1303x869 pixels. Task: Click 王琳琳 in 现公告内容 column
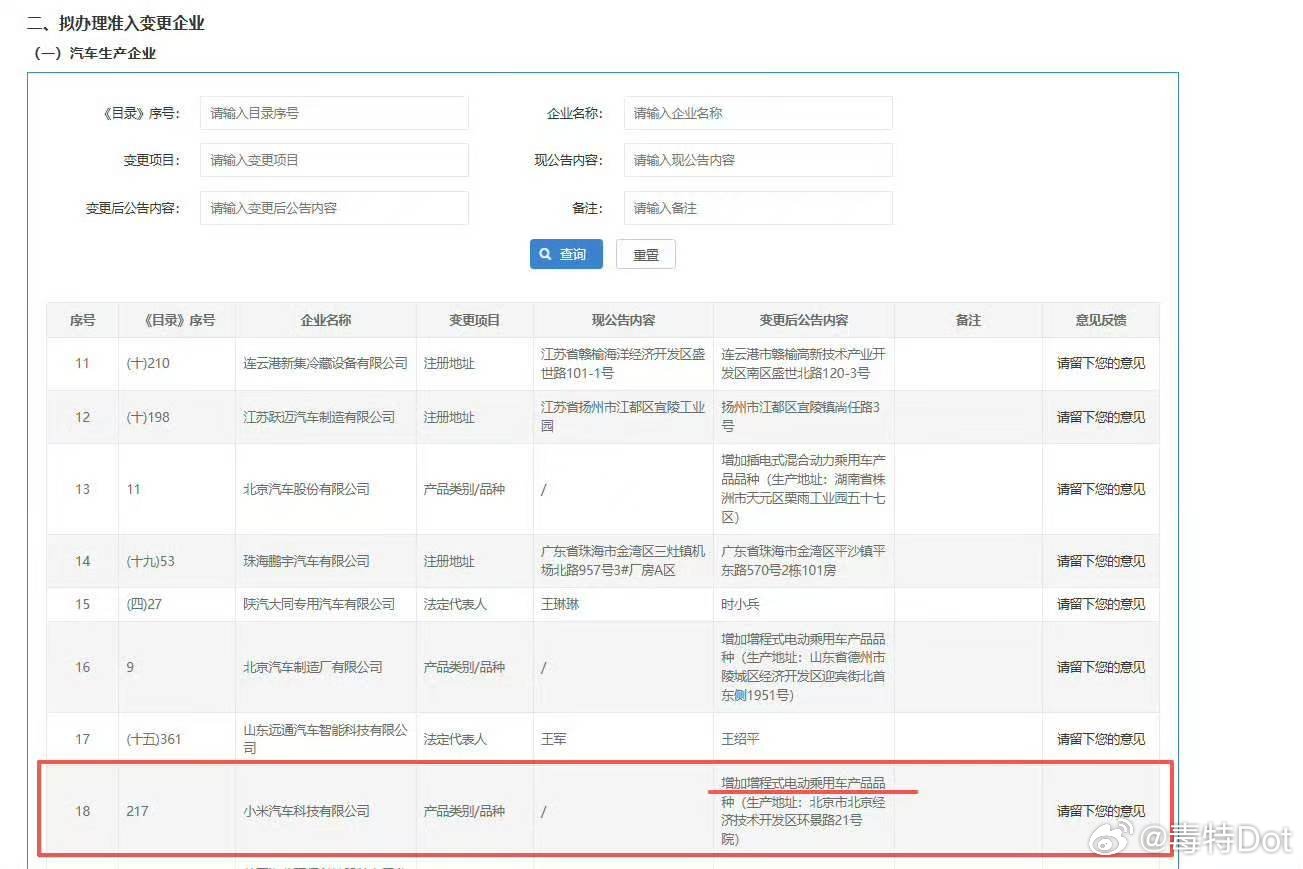point(560,604)
